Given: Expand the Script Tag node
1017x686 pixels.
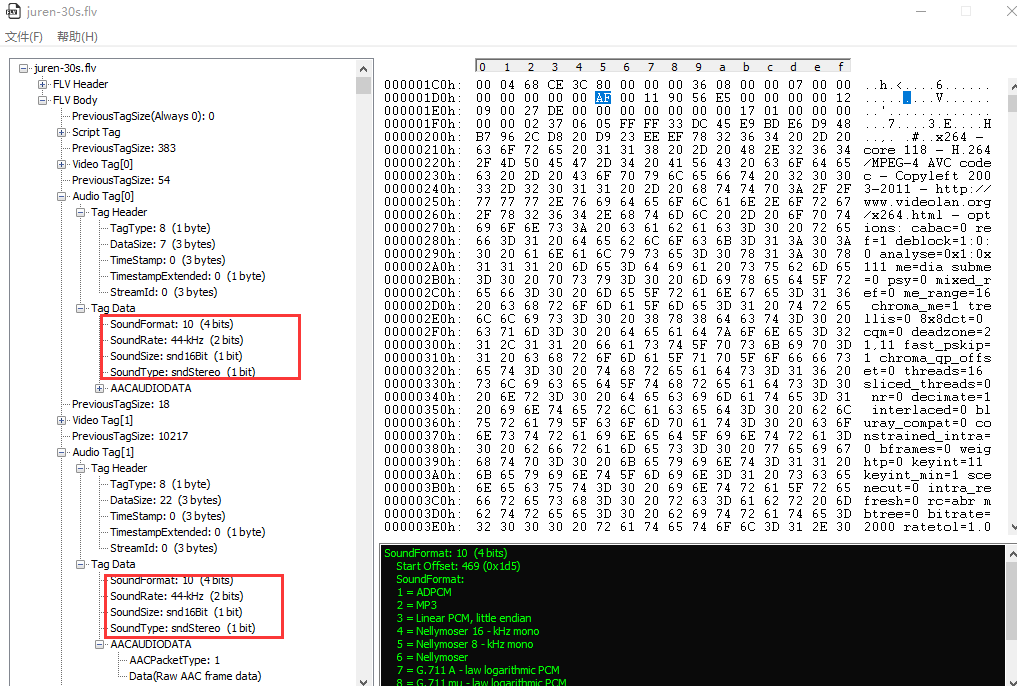Looking at the screenshot, I should (x=61, y=132).
